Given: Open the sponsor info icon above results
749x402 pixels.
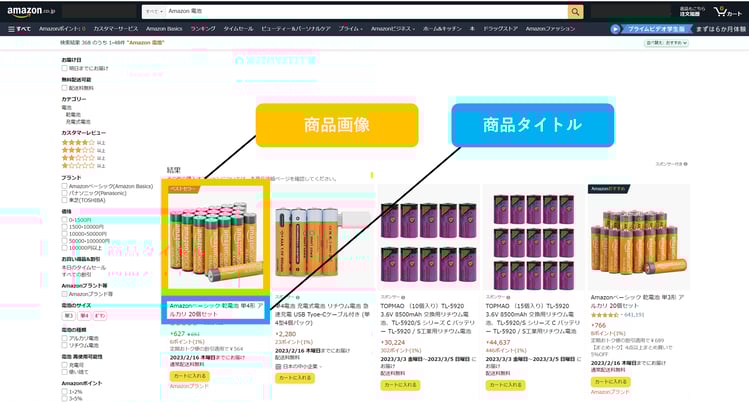Looking at the screenshot, I should pos(685,164).
